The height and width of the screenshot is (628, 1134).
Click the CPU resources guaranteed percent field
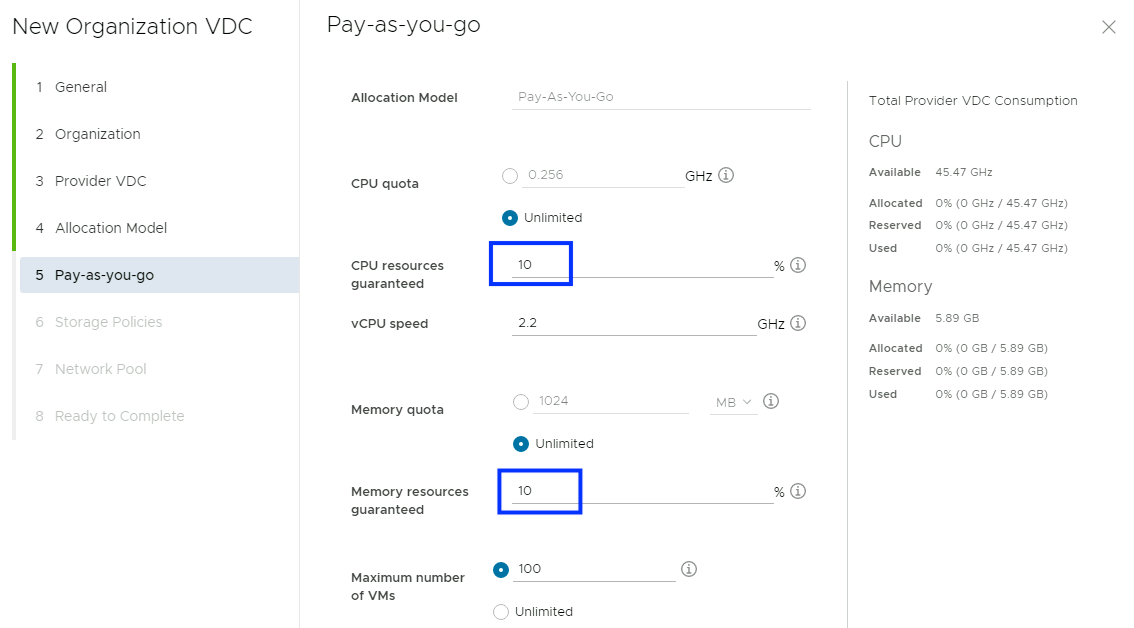[640, 266]
